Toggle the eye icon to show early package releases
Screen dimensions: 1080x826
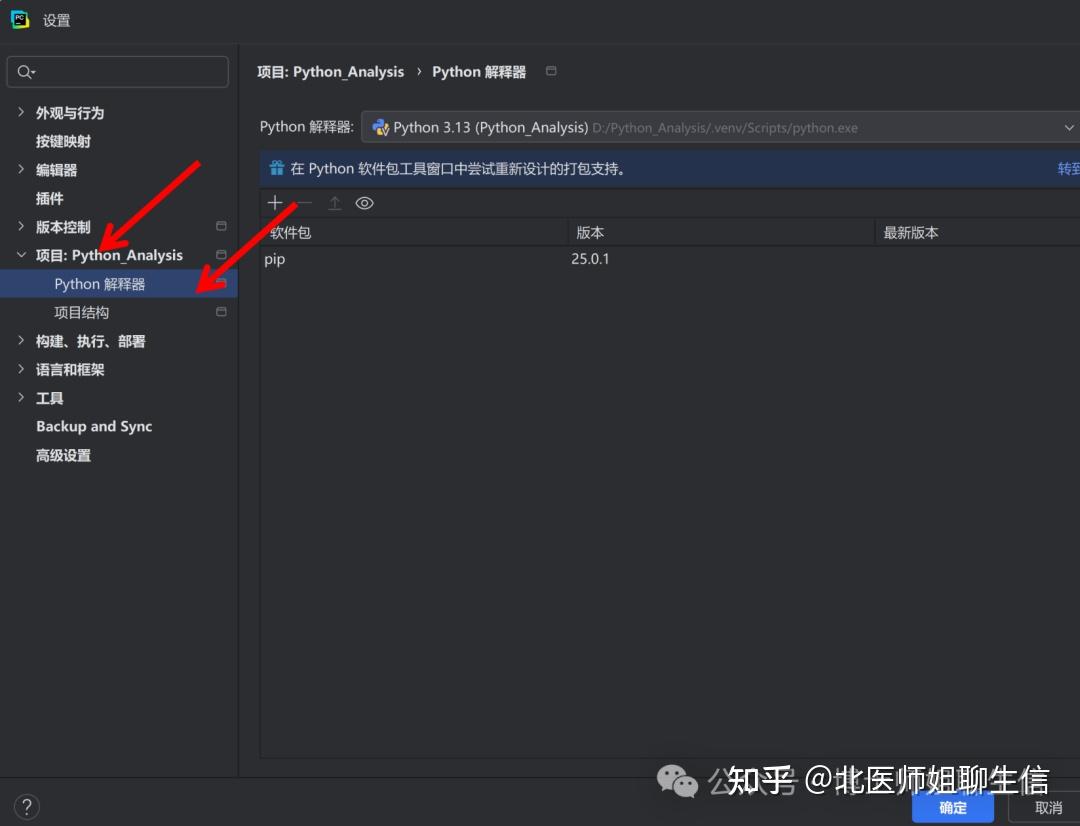tap(365, 202)
